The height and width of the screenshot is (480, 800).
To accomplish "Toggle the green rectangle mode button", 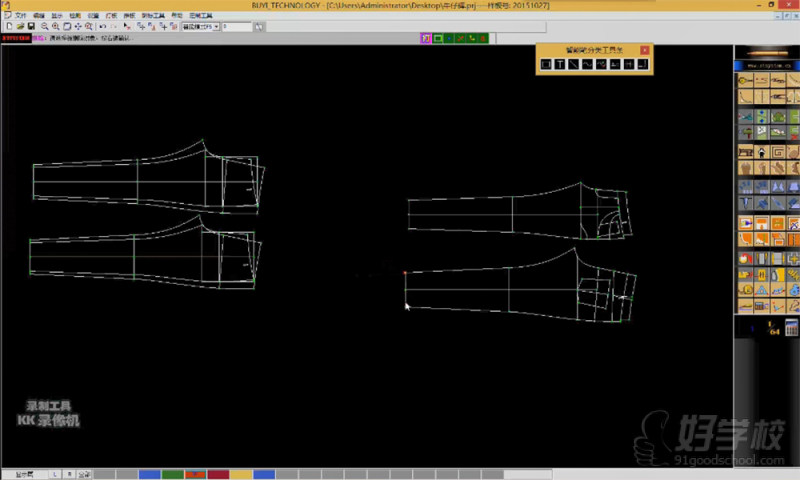I will [438, 39].
